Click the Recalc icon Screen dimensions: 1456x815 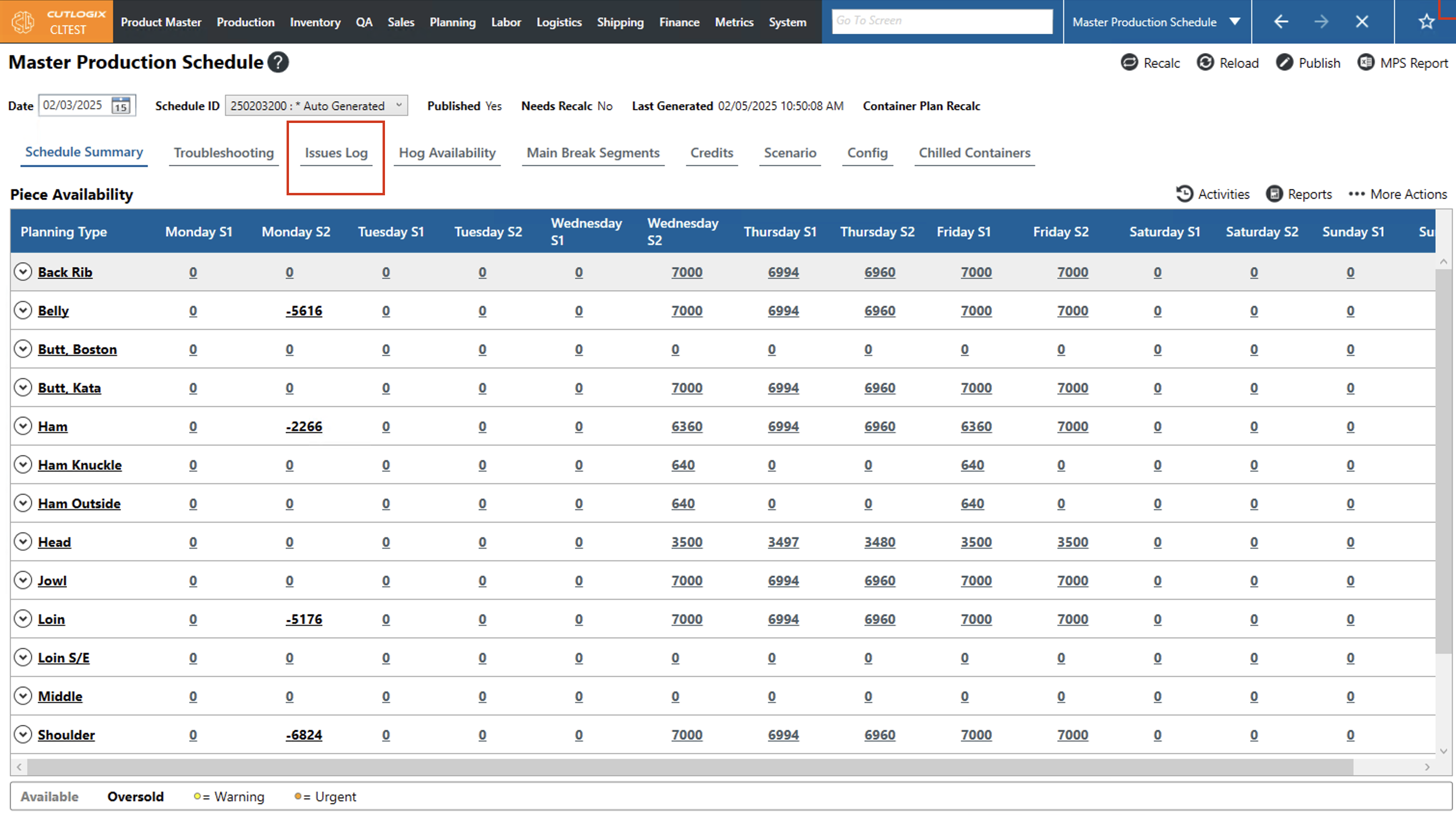tap(1129, 62)
